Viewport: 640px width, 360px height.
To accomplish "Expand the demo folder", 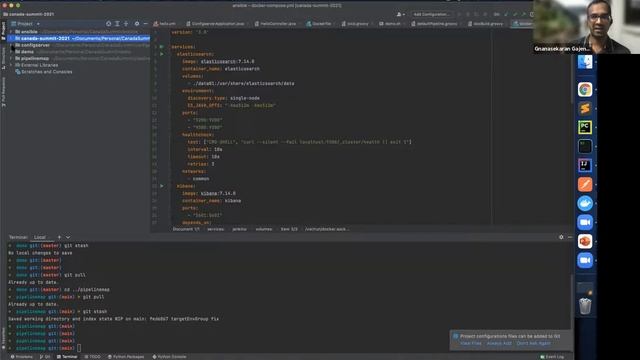I will point(11,52).
